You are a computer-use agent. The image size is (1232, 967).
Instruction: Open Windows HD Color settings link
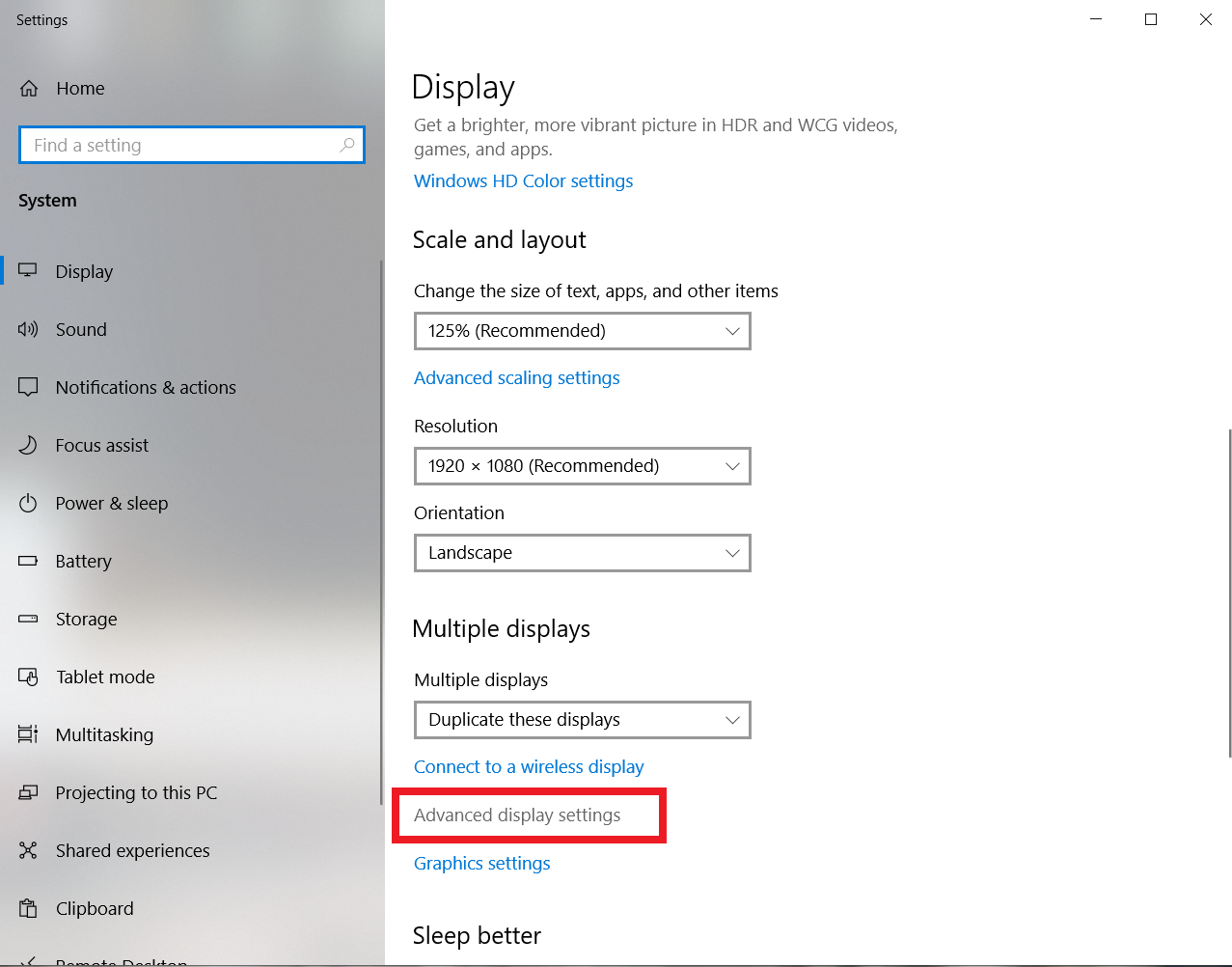(x=524, y=181)
